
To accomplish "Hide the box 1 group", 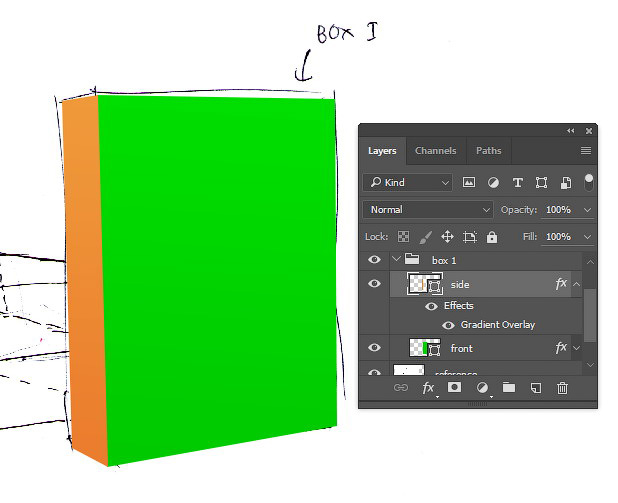I will point(374,259).
